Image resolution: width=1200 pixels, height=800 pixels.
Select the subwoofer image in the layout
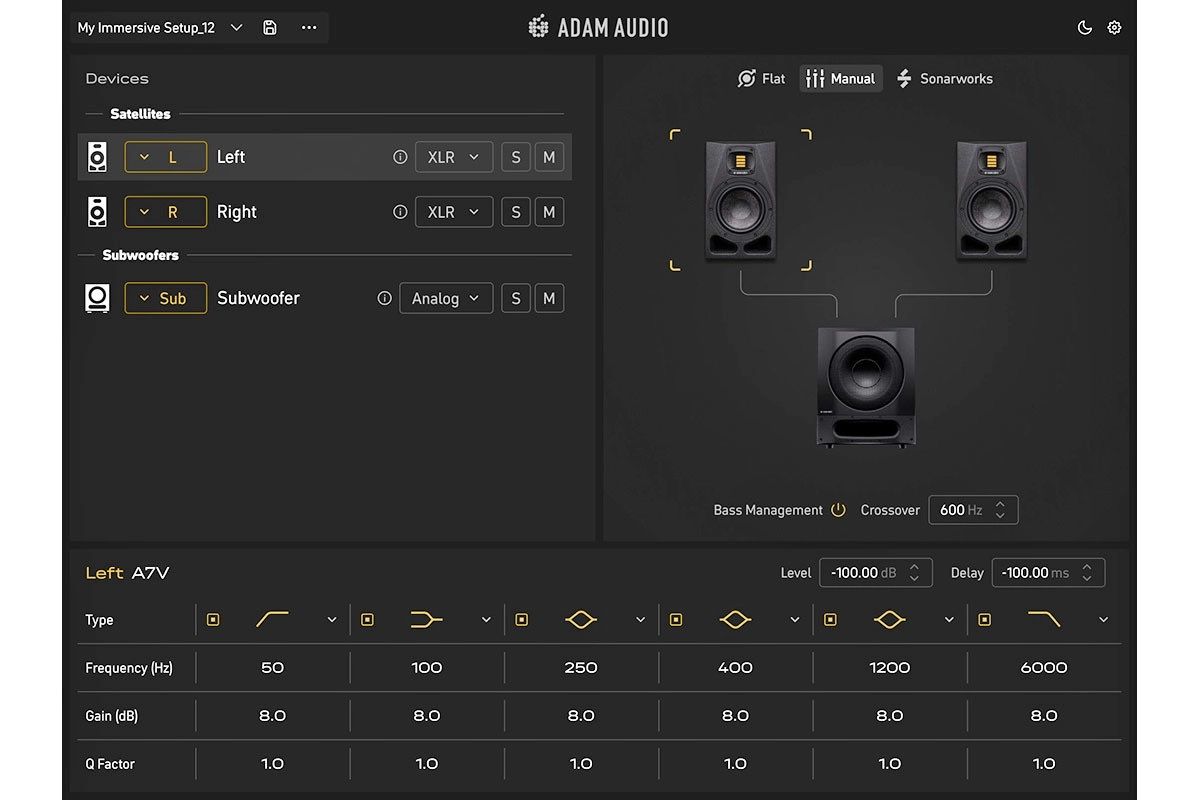[x=866, y=387]
